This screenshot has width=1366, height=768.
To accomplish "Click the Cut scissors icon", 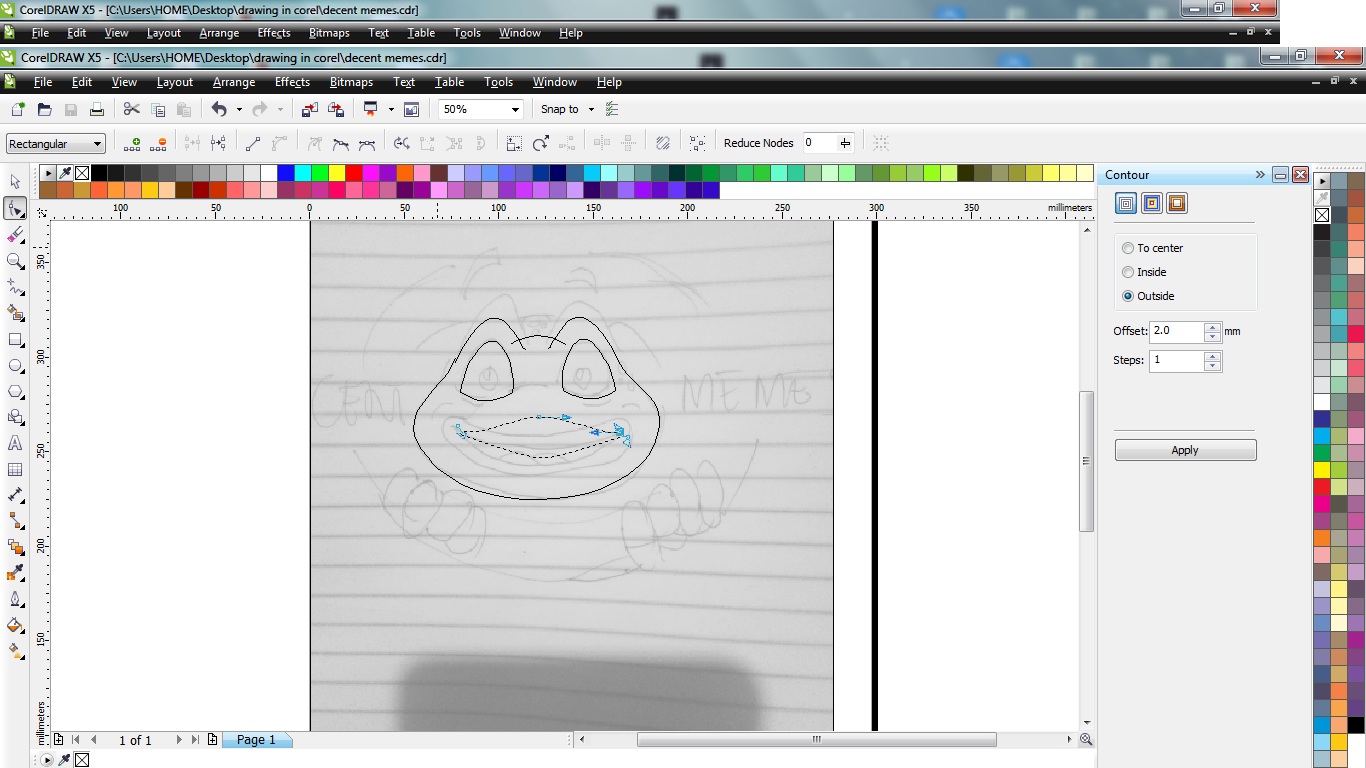I will [131, 109].
